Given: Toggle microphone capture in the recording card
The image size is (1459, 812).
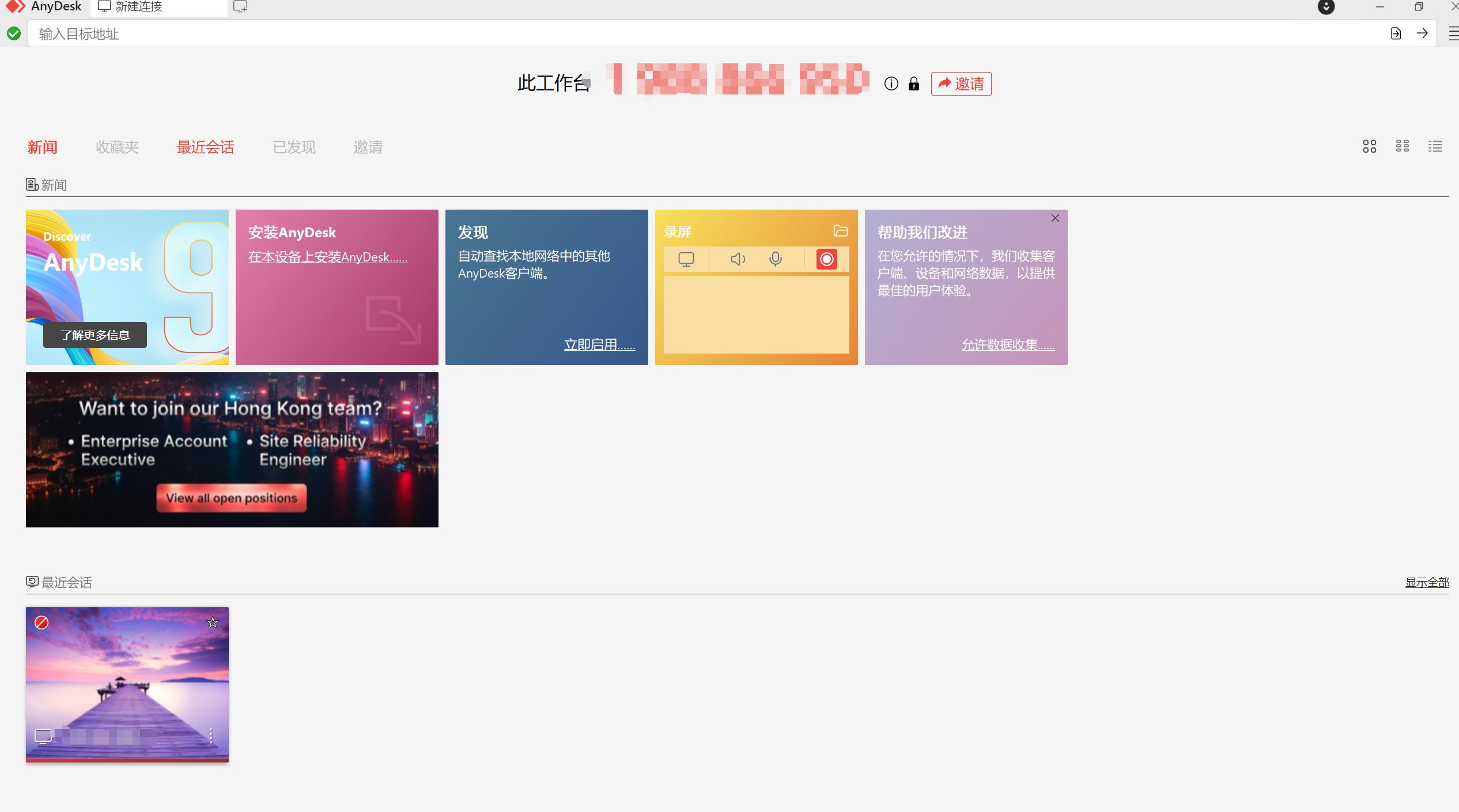Looking at the screenshot, I should (x=776, y=259).
